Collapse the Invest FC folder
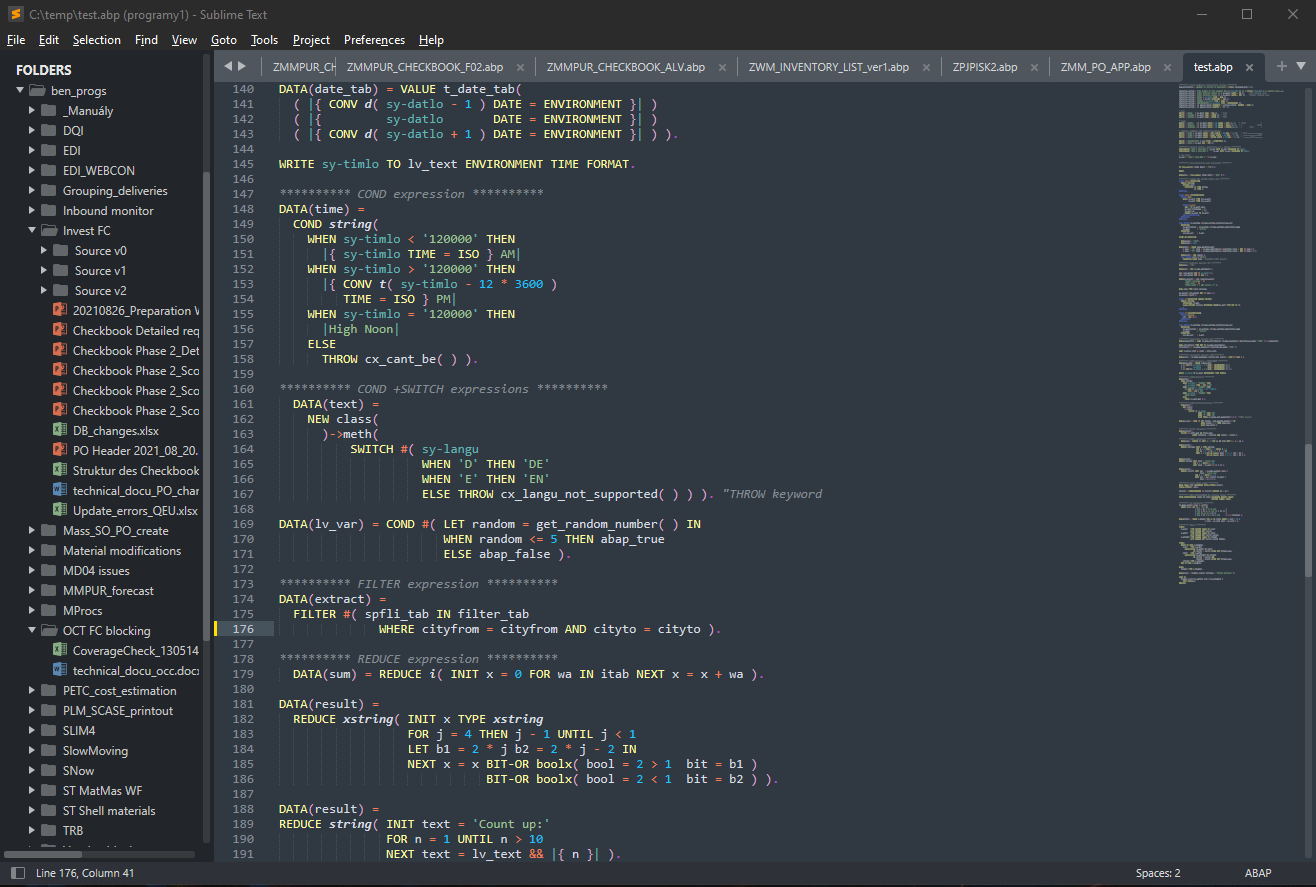Screen dimensions: 1316x887 (33, 230)
